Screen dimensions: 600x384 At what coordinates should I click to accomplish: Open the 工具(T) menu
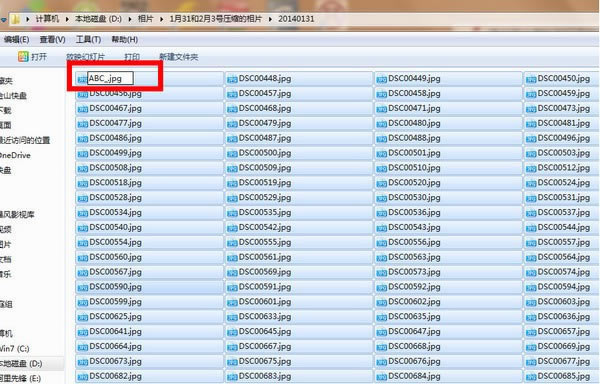point(88,39)
